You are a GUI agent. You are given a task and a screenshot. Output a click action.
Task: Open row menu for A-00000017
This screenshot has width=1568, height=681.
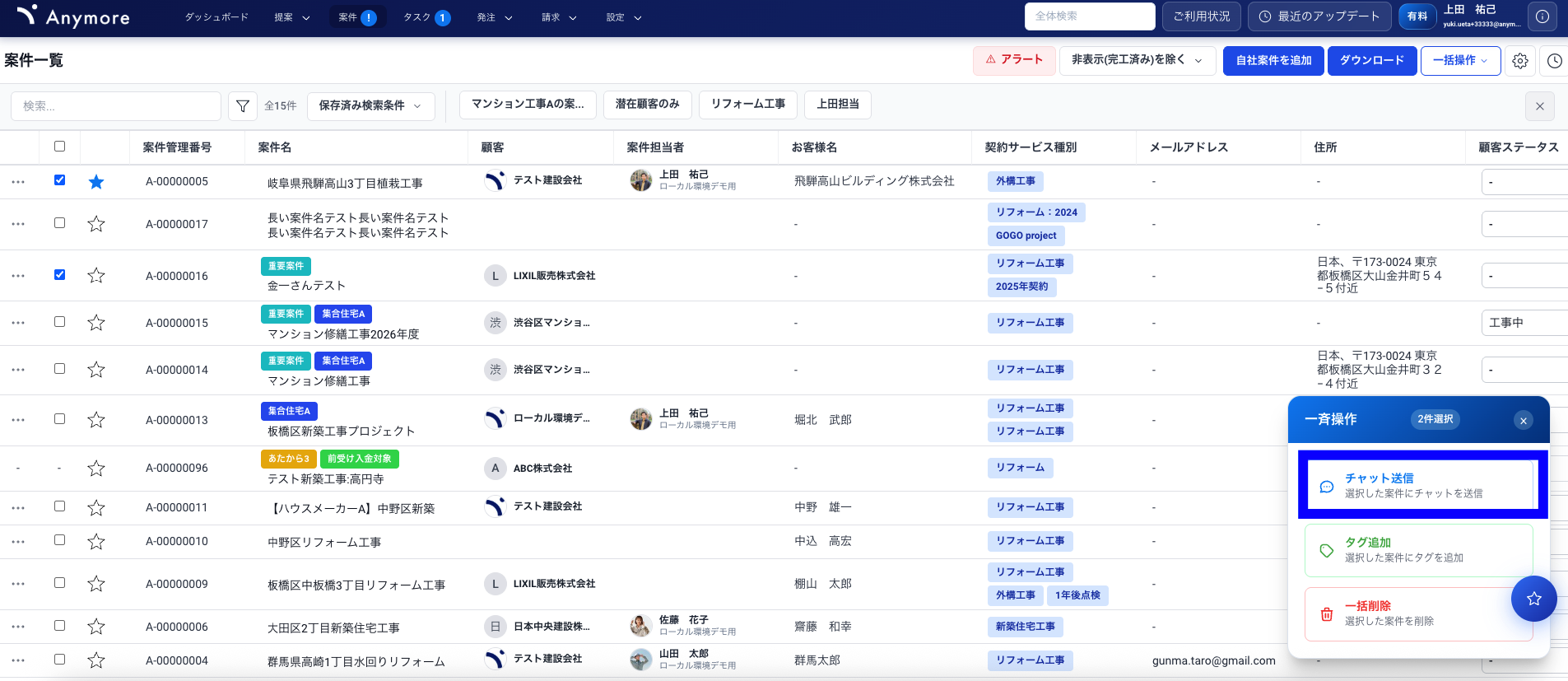coord(18,224)
